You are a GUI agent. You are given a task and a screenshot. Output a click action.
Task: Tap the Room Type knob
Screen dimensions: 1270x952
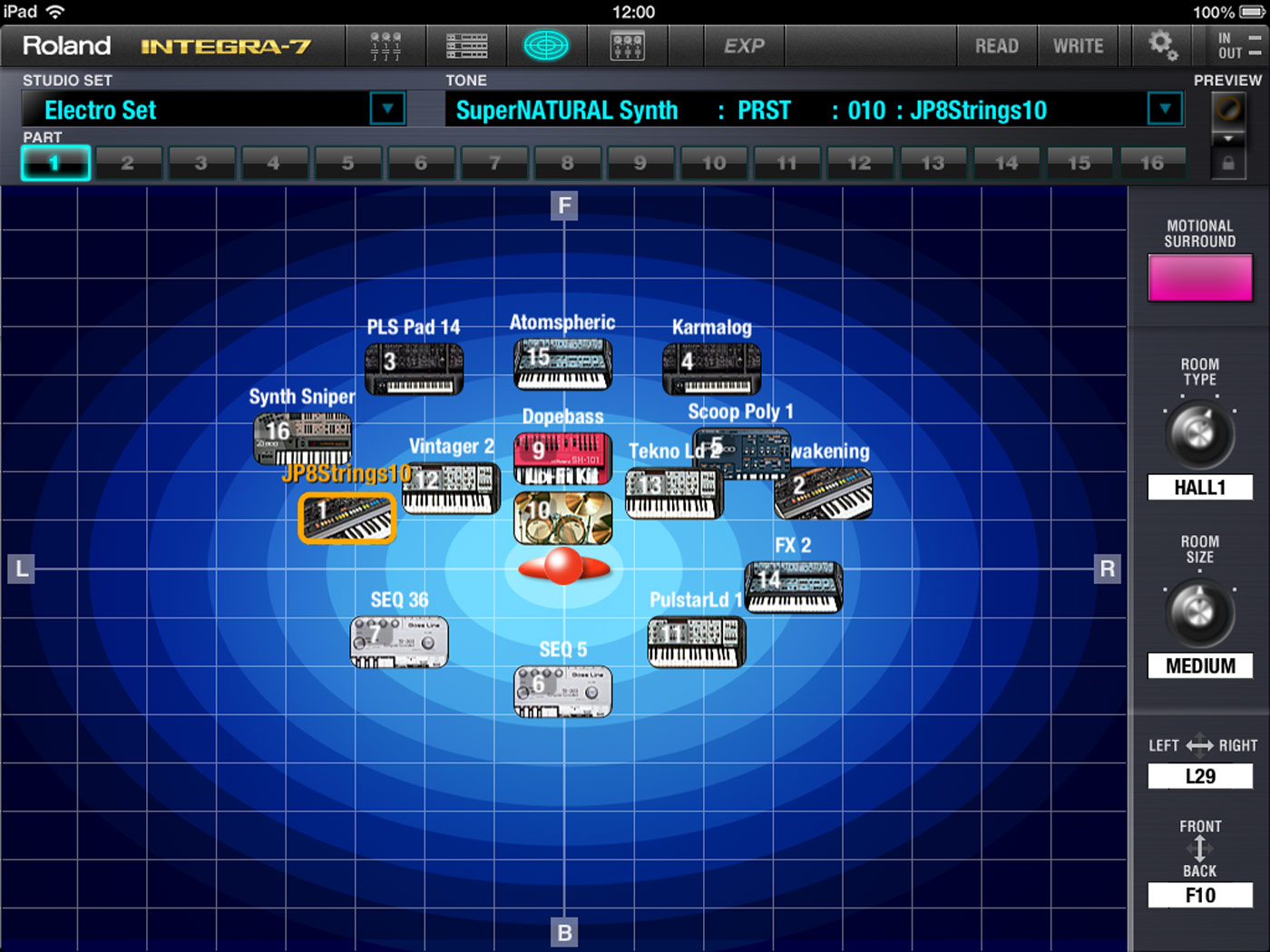(1199, 433)
